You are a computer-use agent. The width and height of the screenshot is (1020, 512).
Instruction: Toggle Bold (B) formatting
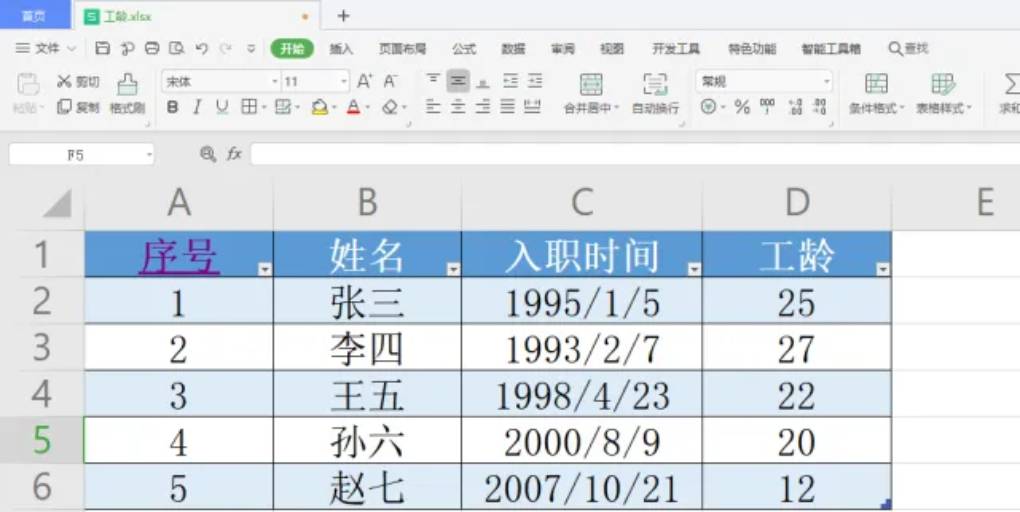172,107
